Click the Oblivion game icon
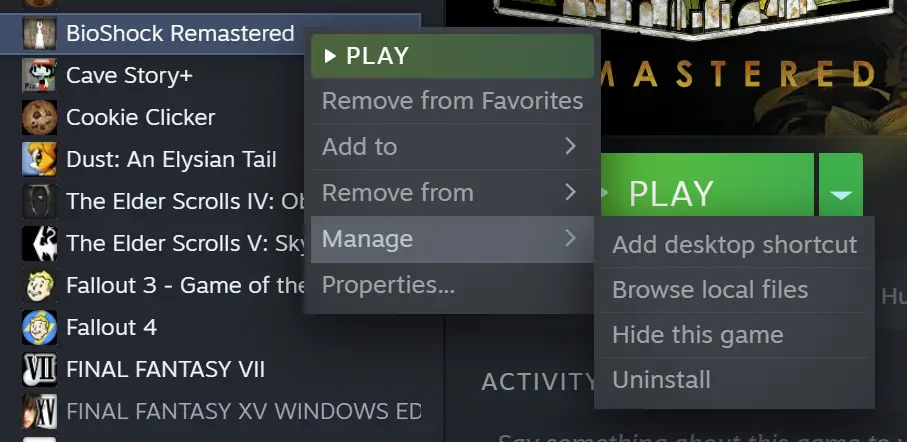907x442 pixels. coord(39,201)
